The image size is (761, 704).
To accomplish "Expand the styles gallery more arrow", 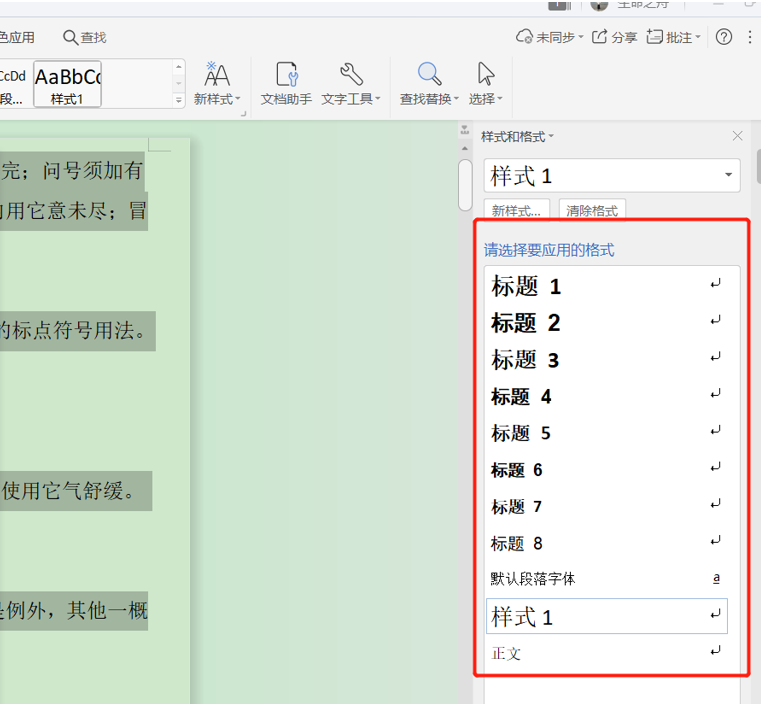I will point(179,100).
